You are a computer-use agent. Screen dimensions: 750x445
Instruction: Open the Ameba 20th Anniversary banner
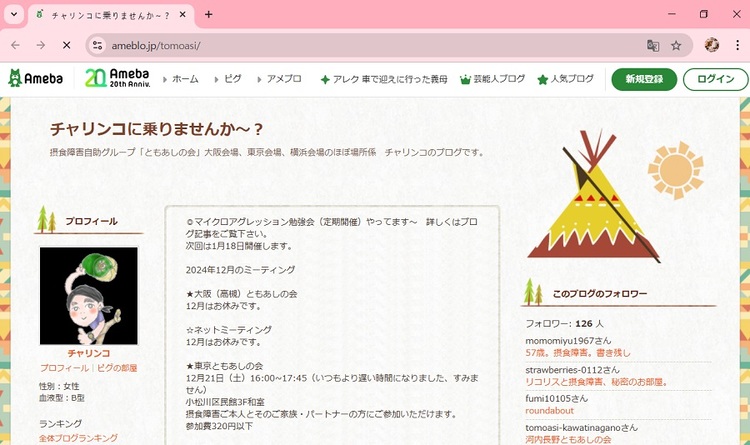[117, 79]
